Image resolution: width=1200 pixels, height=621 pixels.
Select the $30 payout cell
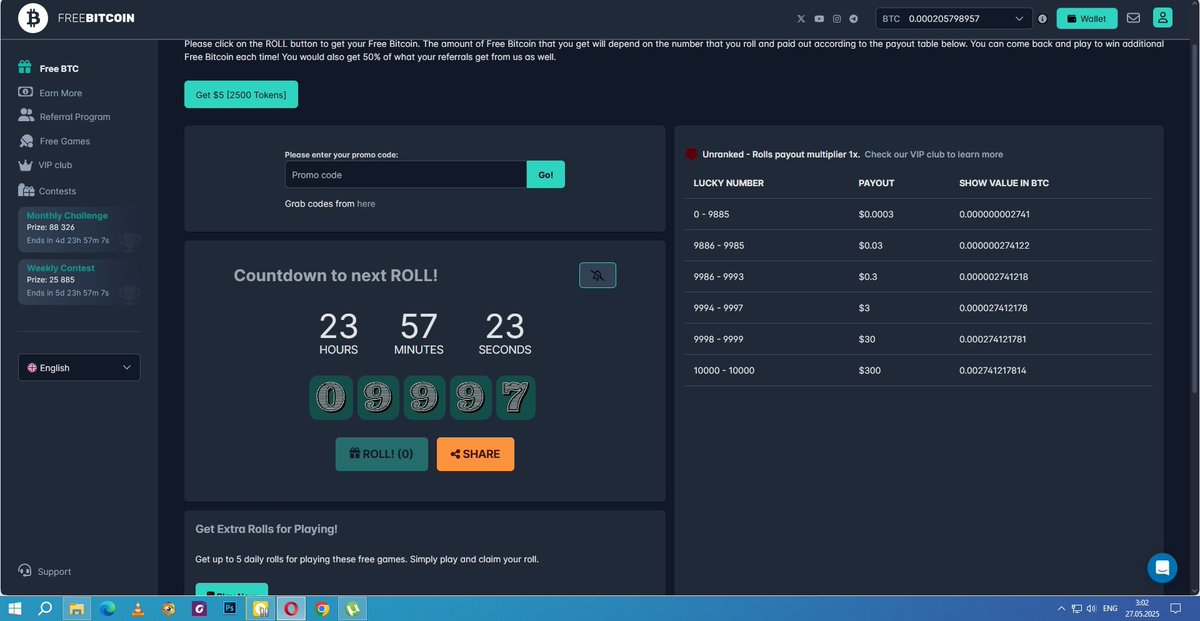tap(867, 339)
